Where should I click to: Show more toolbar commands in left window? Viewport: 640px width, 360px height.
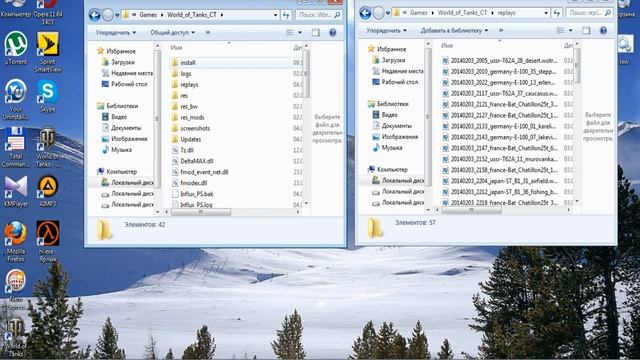(x=208, y=32)
